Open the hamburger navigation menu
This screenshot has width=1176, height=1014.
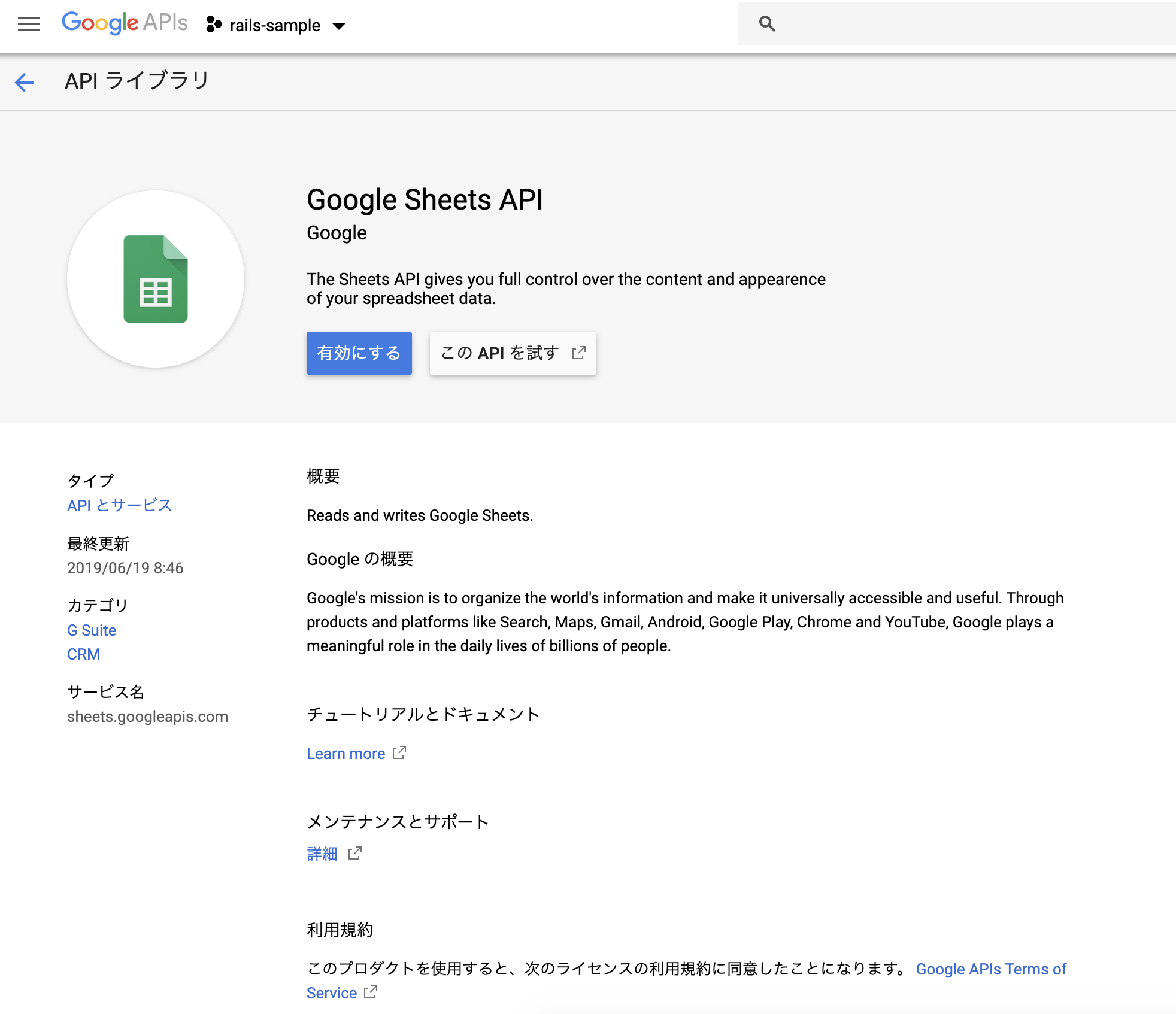pos(28,24)
